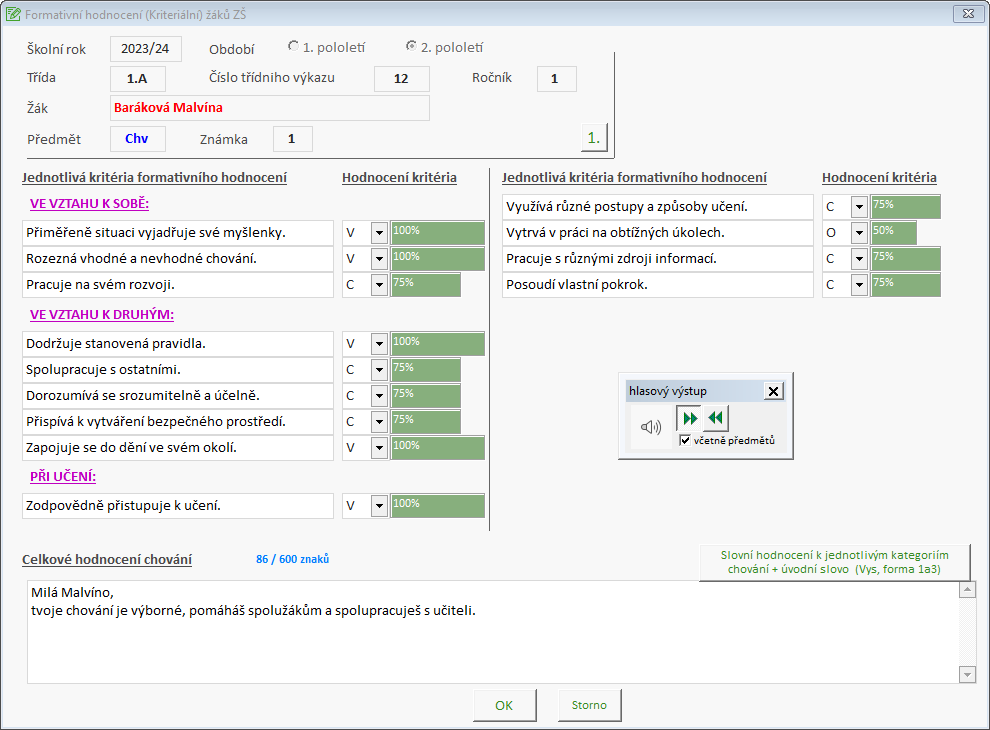Open dropdown for Zapojuje se do dění ve svém okolí
This screenshot has width=990, height=730.
tap(379, 448)
